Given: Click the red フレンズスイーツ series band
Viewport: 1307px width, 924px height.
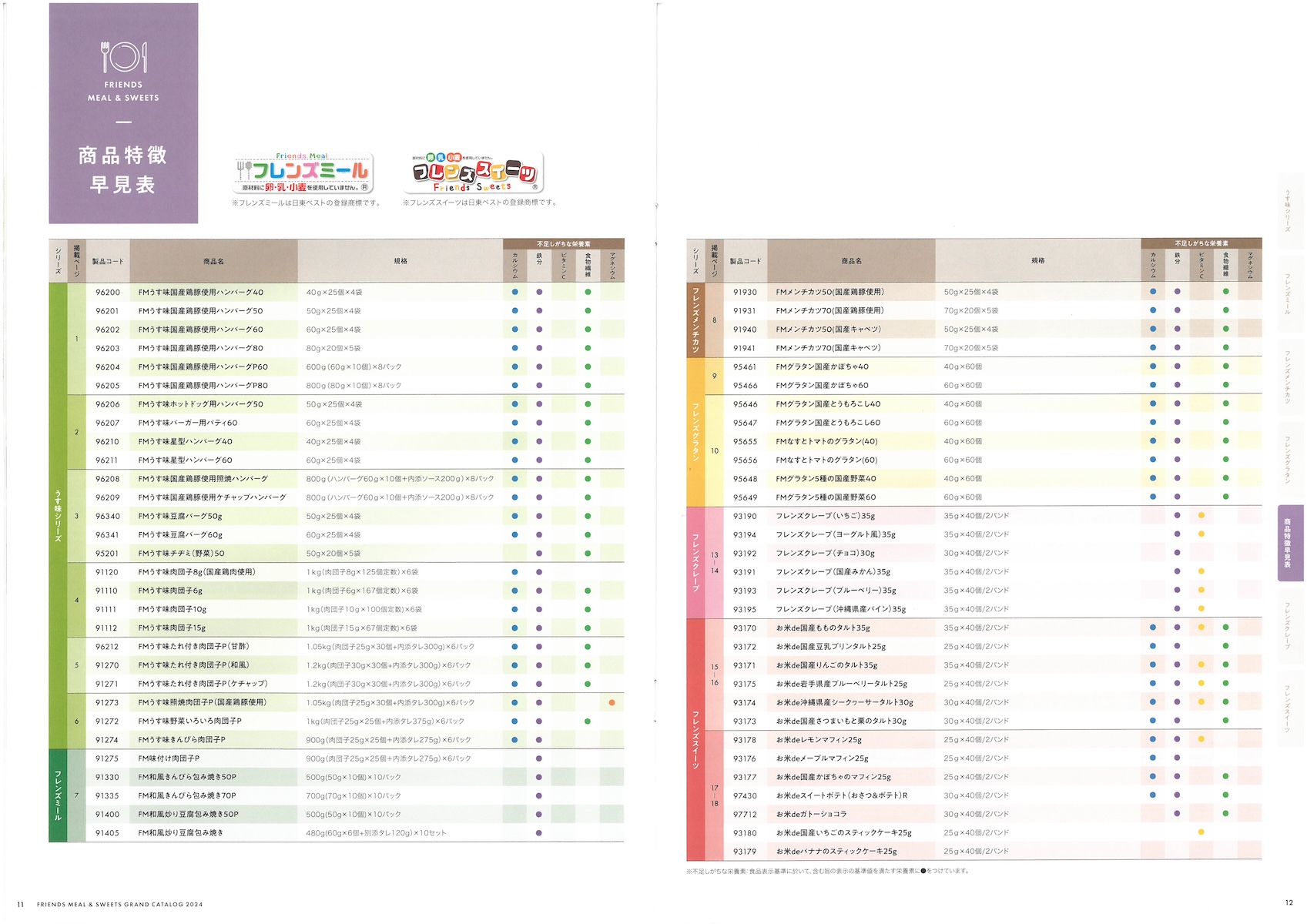Looking at the screenshot, I should click(x=695, y=739).
